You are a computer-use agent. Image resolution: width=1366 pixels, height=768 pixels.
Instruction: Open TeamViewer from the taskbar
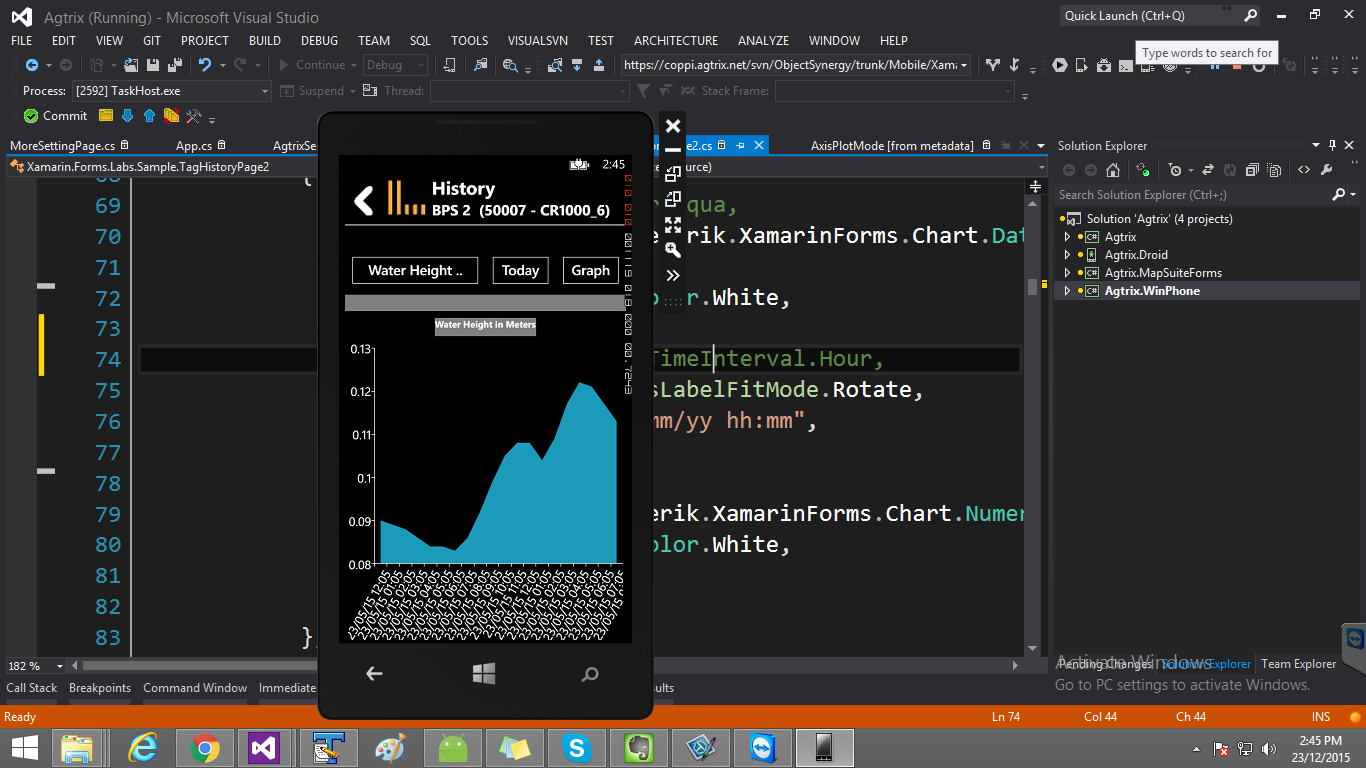coord(762,748)
